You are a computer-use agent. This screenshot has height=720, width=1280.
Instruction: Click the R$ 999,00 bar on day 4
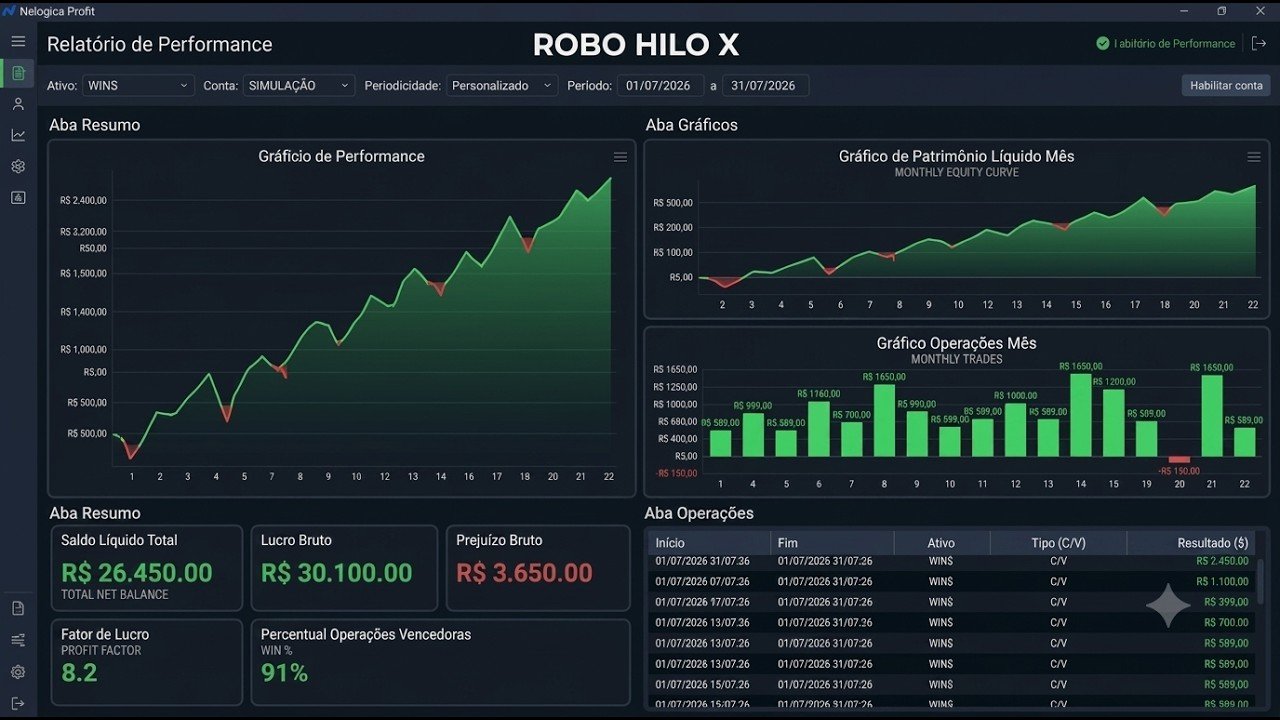tap(753, 435)
